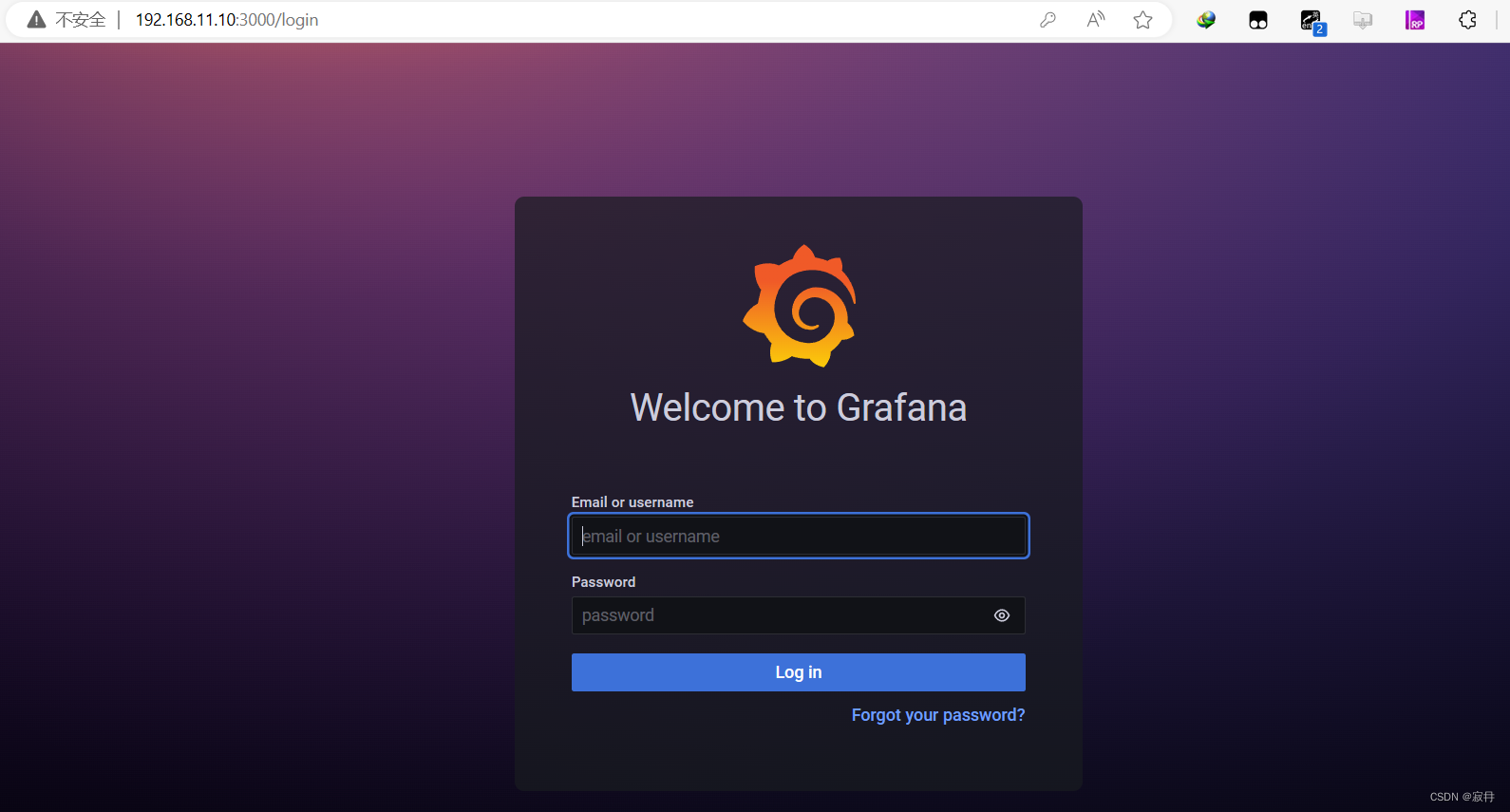
Task: Open the Tampermonkey extension icon
Action: click(1258, 20)
